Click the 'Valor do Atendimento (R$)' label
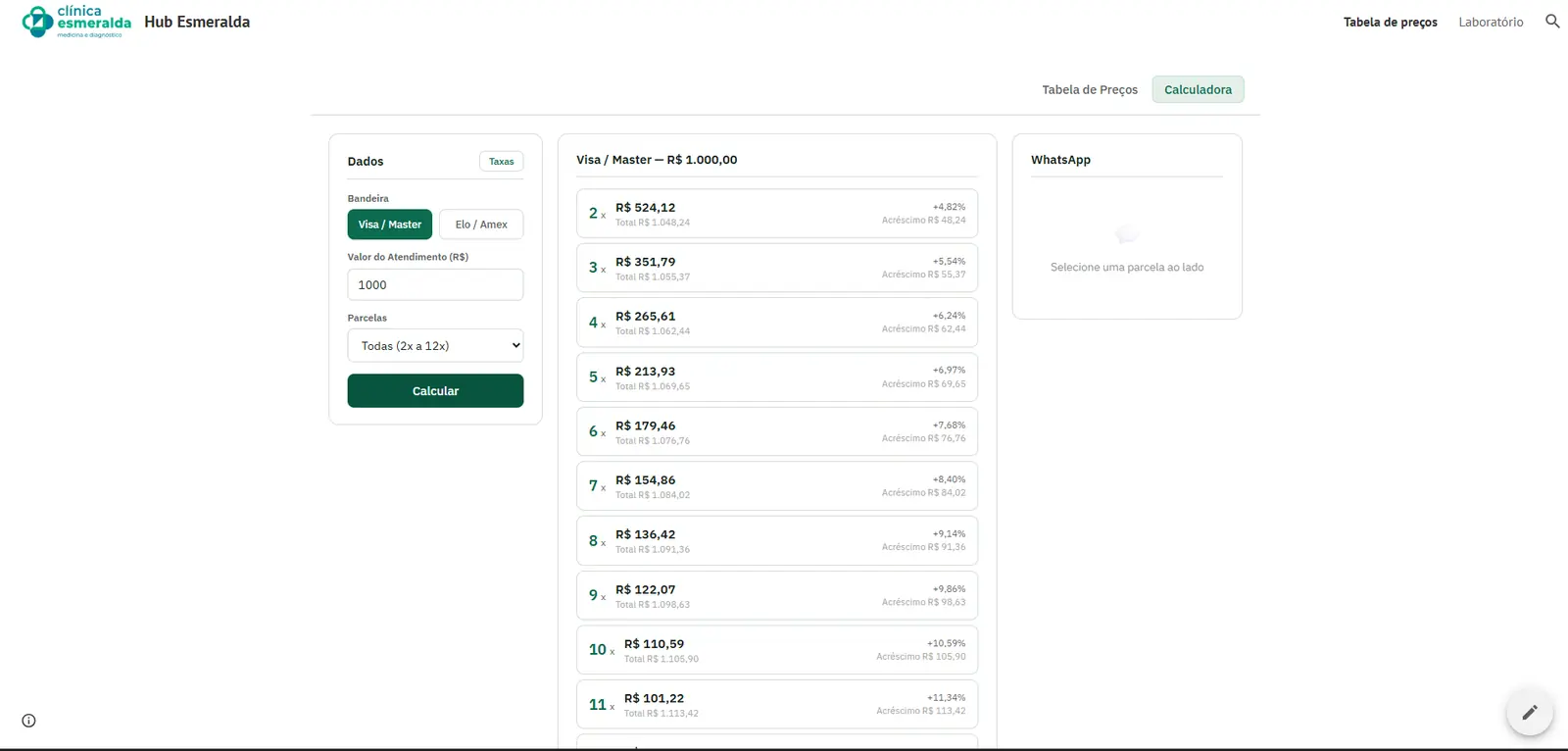This screenshot has height=751, width=1568. pyautogui.click(x=408, y=257)
